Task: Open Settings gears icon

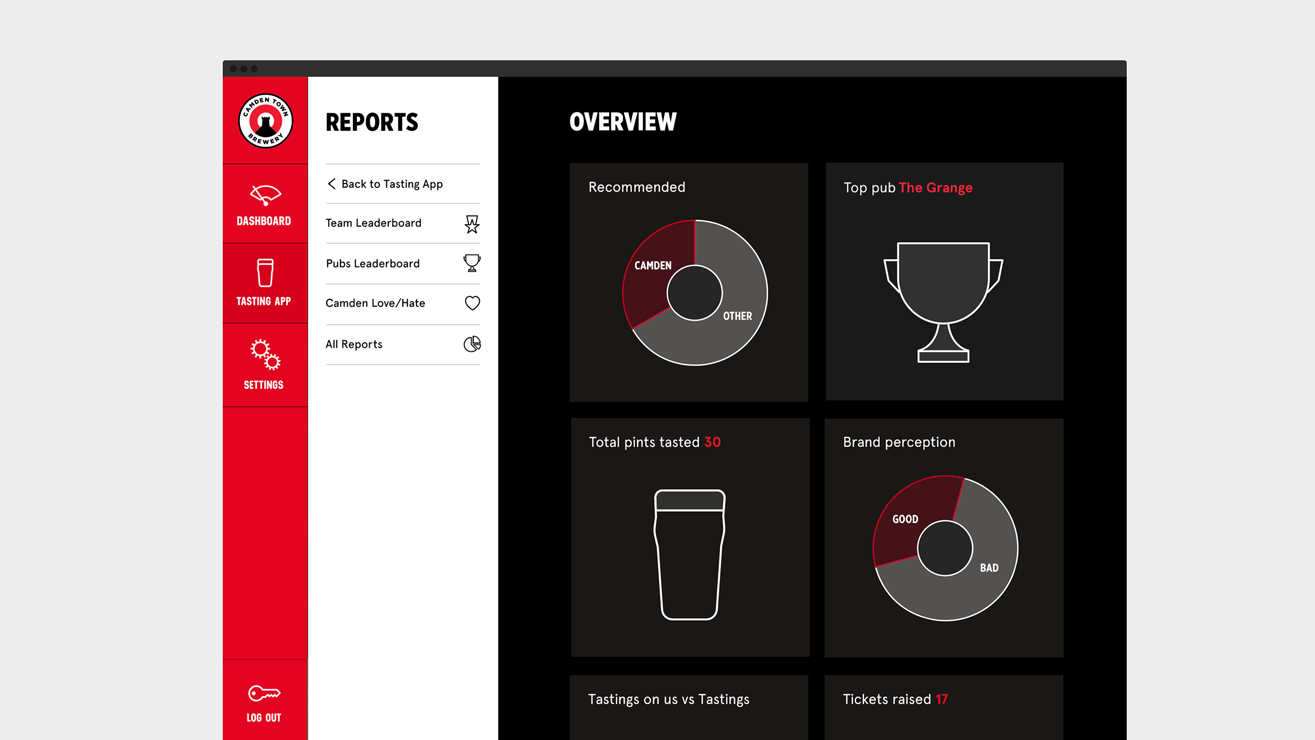Action: [x=265, y=355]
